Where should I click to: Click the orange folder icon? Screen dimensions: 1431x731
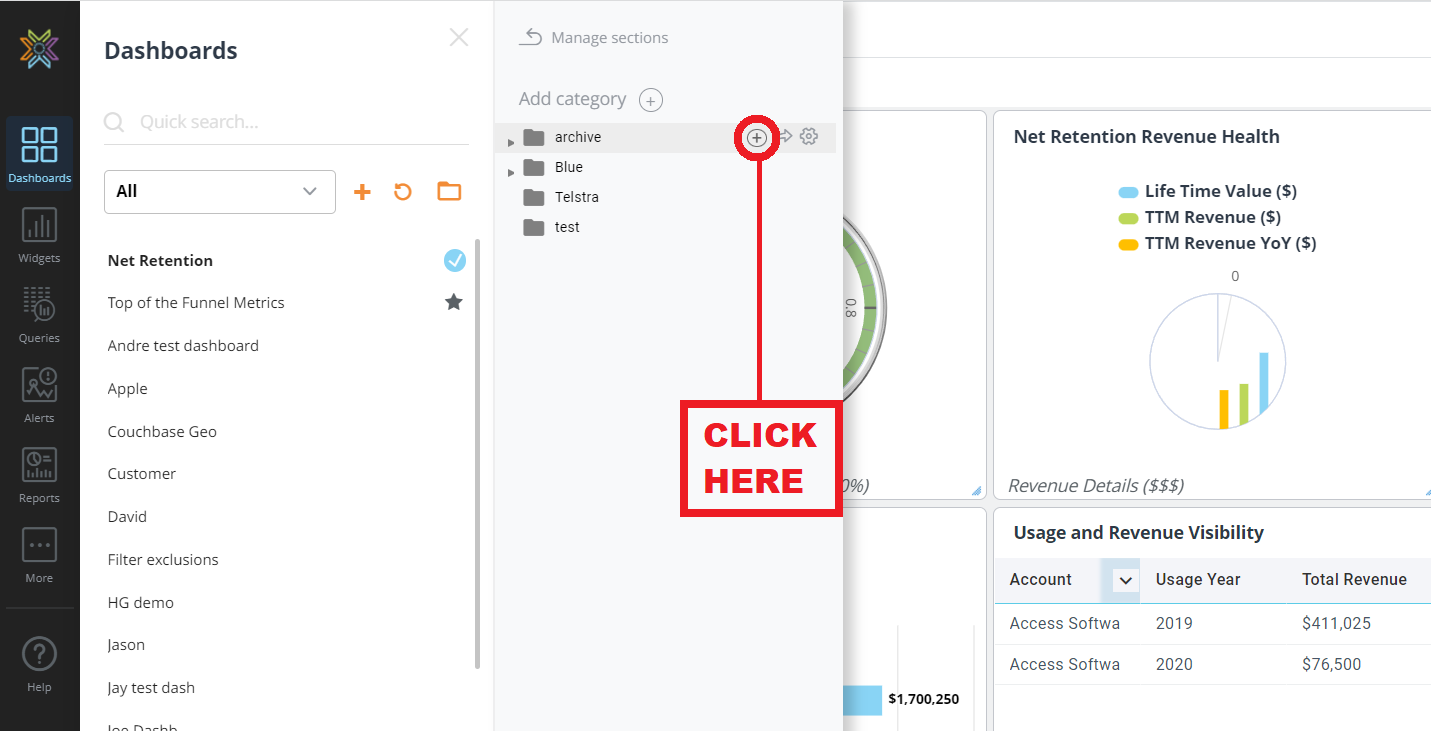pos(449,191)
